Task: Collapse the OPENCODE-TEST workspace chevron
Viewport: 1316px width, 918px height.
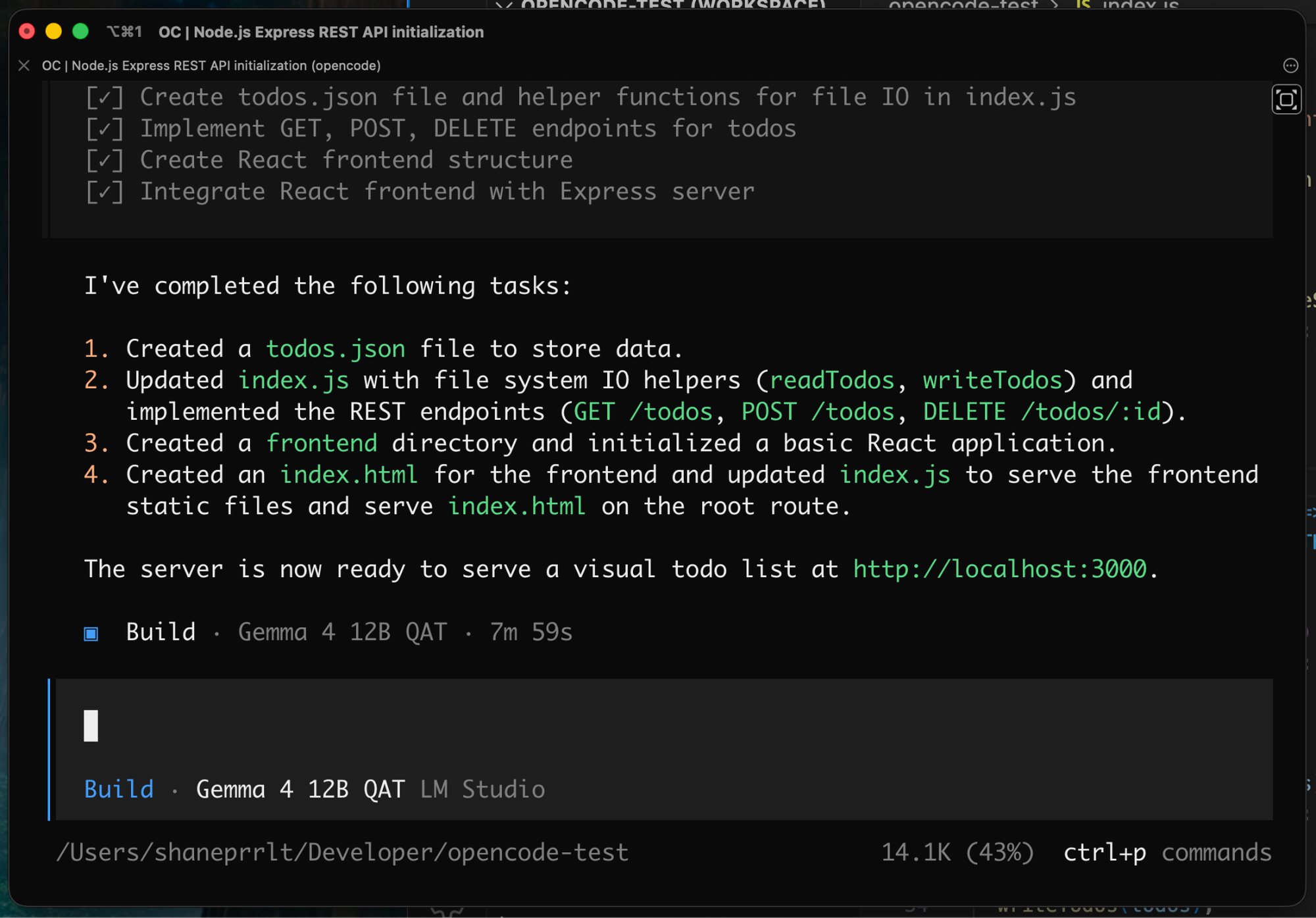Action: coord(503,5)
